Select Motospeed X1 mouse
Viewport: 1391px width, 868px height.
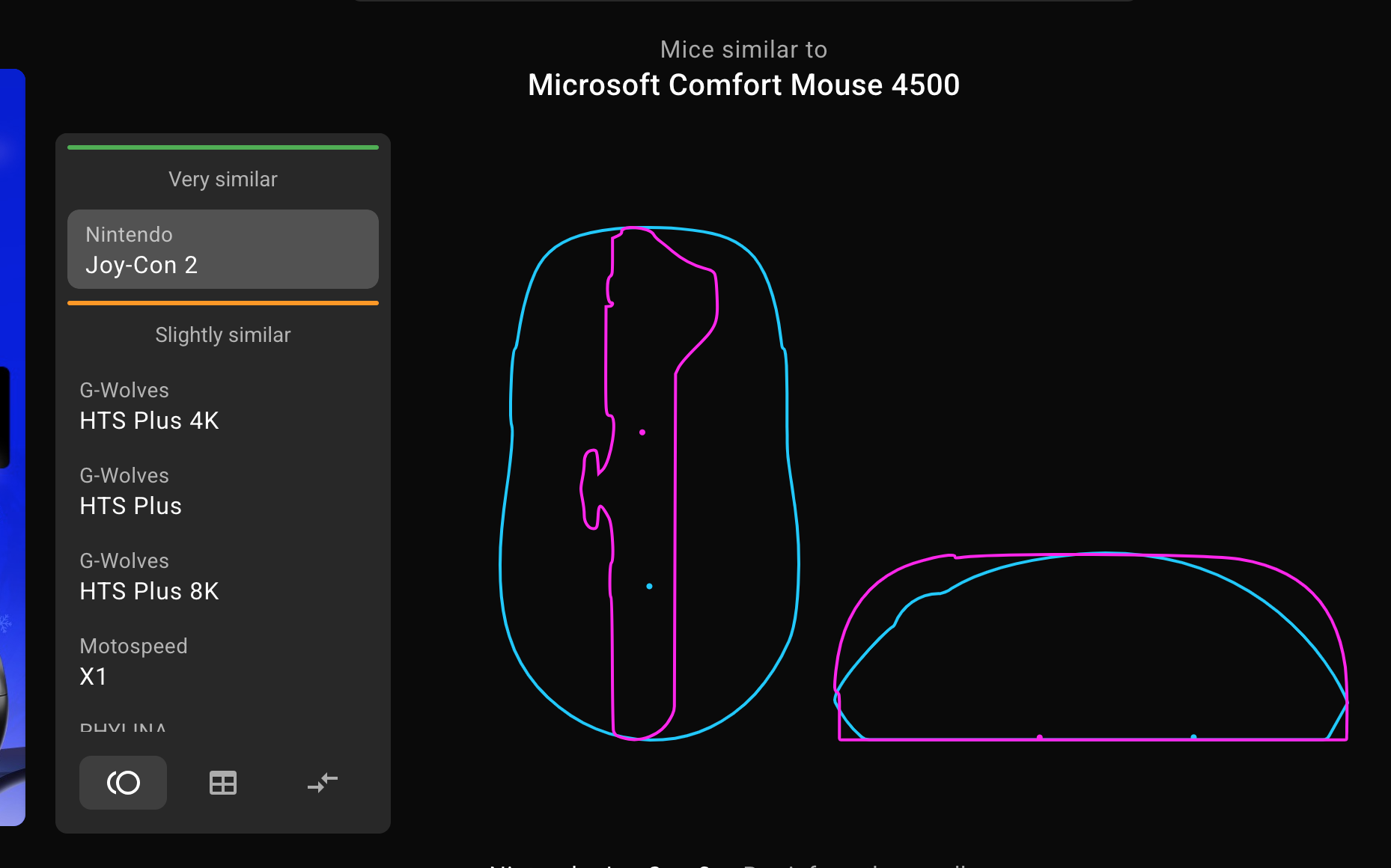click(223, 661)
